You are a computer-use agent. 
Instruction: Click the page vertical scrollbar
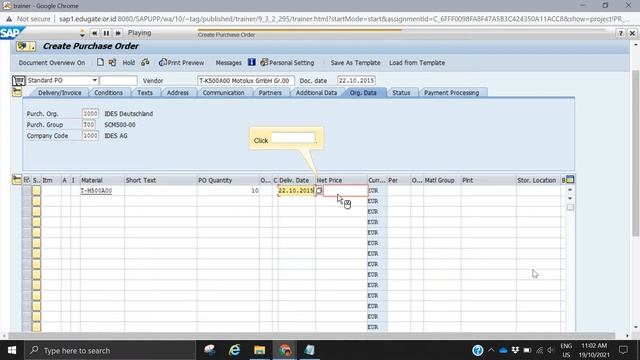point(636,153)
